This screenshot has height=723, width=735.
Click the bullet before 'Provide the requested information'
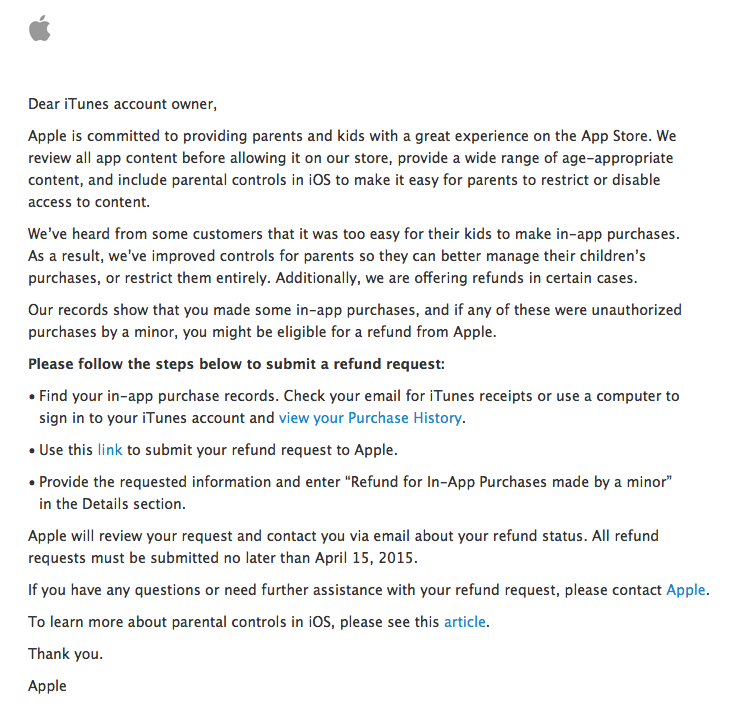(32, 483)
